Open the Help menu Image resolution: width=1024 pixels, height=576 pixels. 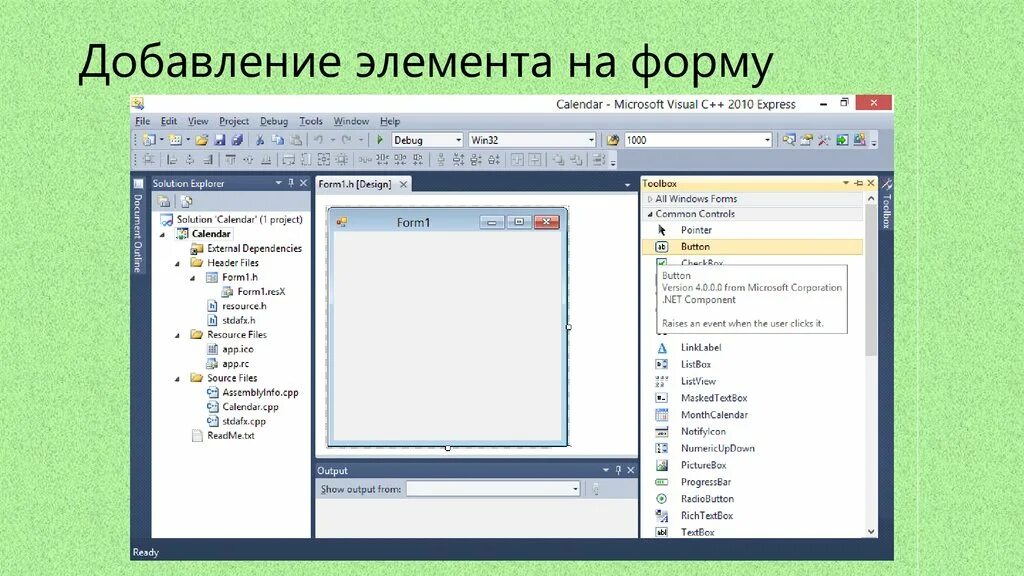click(x=390, y=121)
